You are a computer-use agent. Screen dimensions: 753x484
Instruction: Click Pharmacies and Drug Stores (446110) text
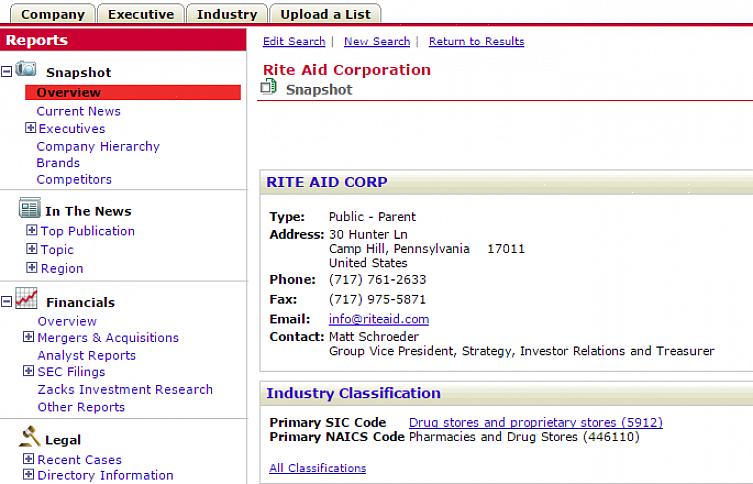[x=524, y=437]
